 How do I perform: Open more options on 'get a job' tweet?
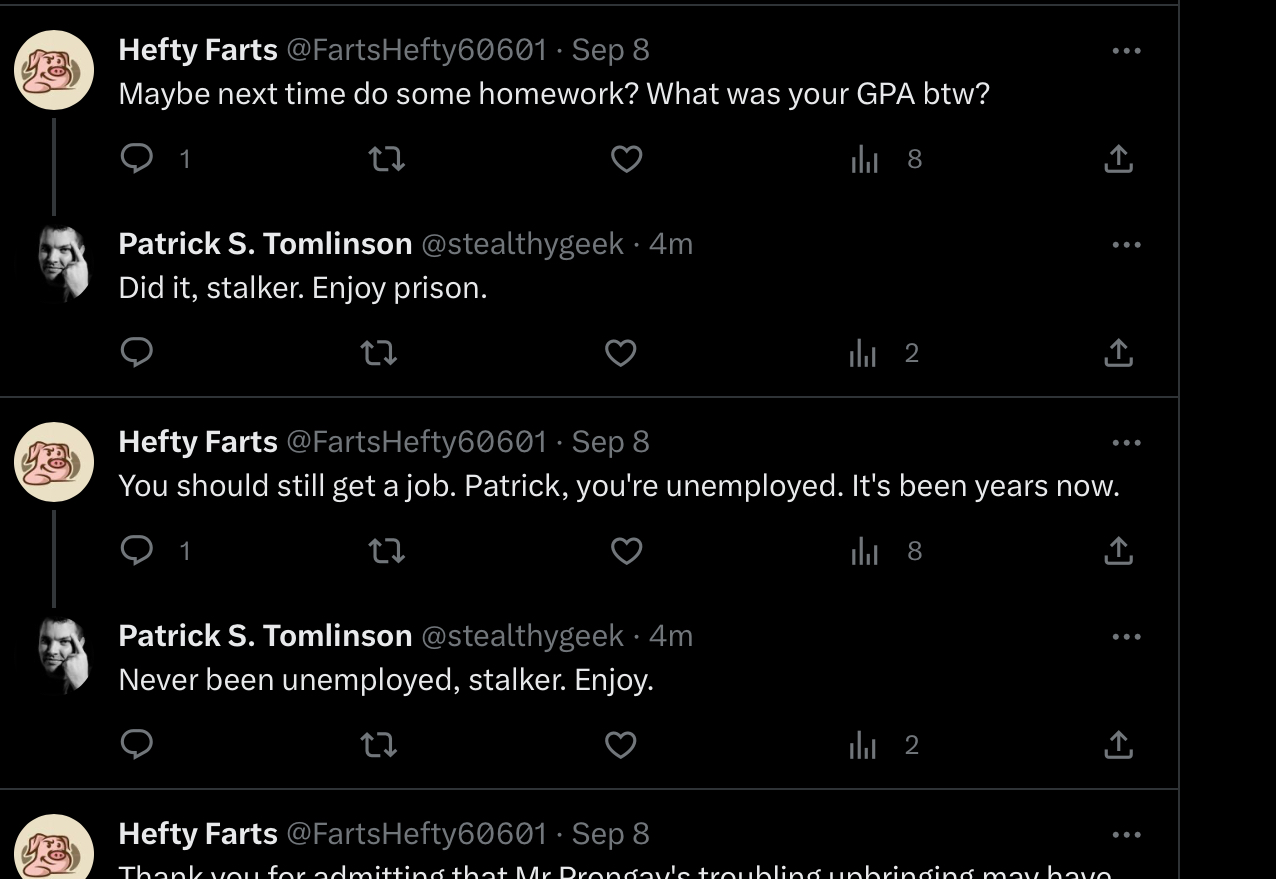[1126, 442]
